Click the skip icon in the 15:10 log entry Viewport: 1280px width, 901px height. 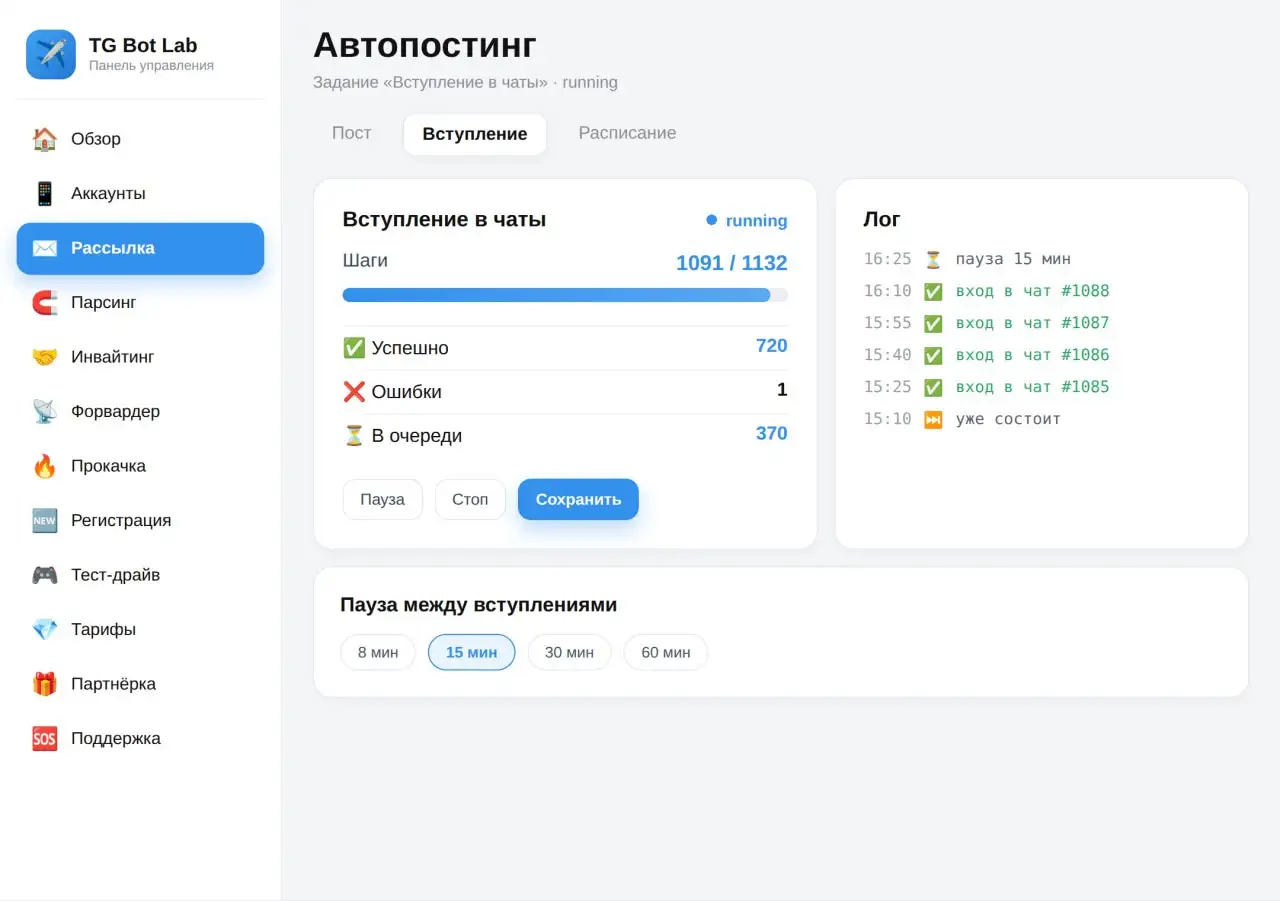click(x=933, y=419)
